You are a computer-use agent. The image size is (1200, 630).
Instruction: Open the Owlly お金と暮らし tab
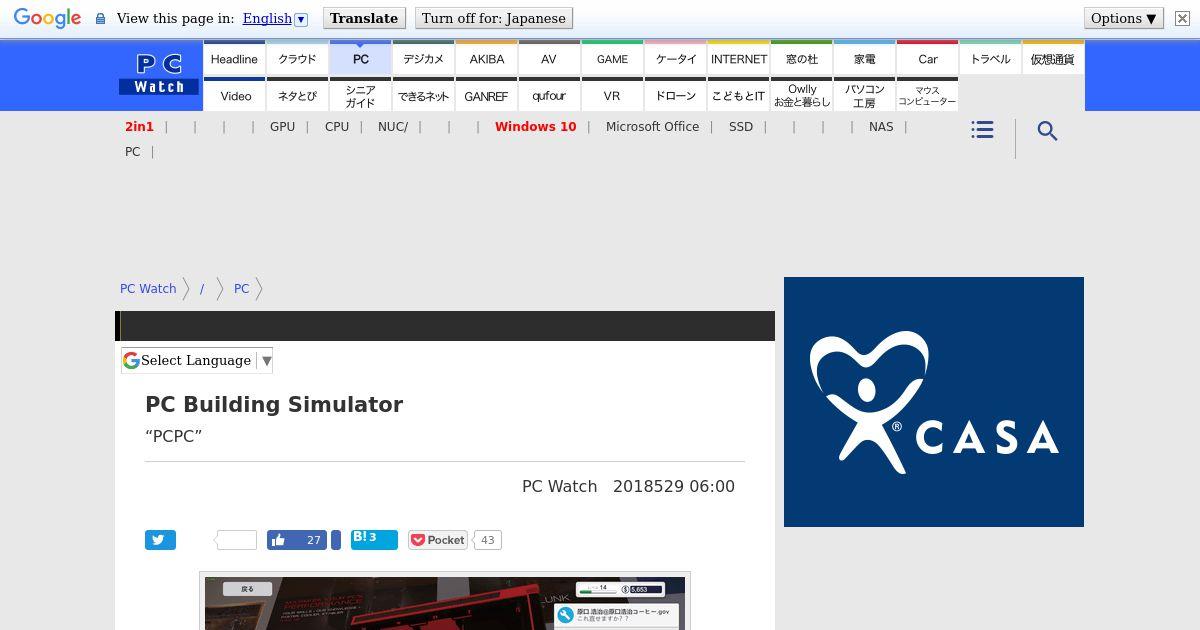click(x=802, y=96)
